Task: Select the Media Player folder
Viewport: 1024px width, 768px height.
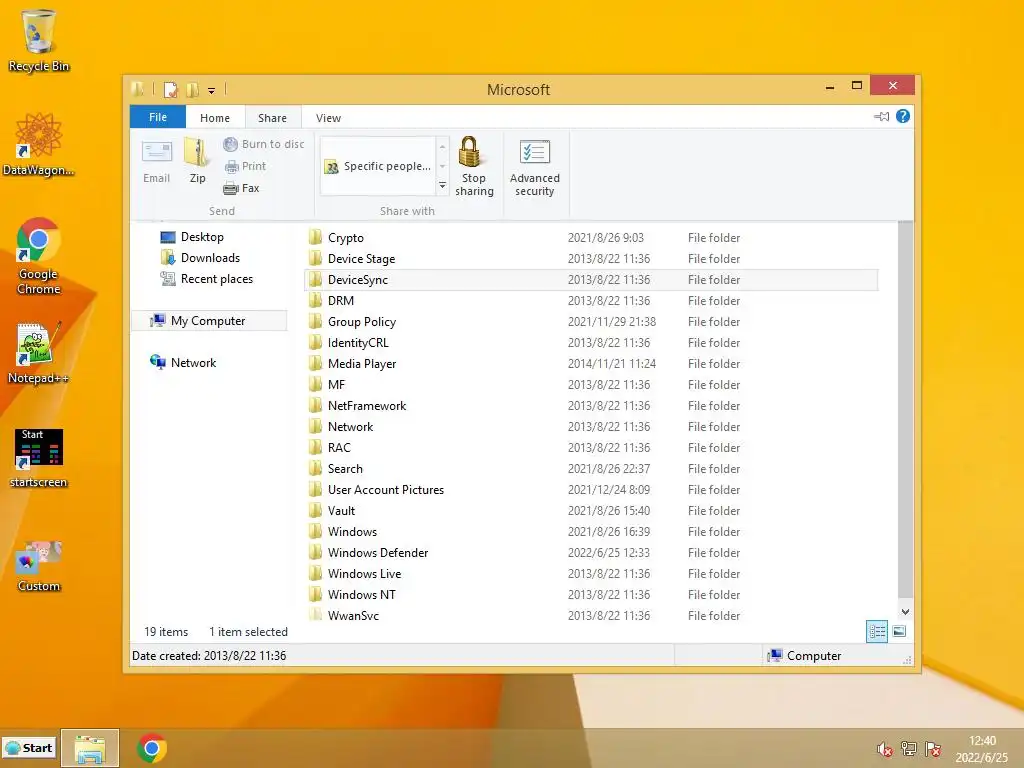Action: pos(591,364)
